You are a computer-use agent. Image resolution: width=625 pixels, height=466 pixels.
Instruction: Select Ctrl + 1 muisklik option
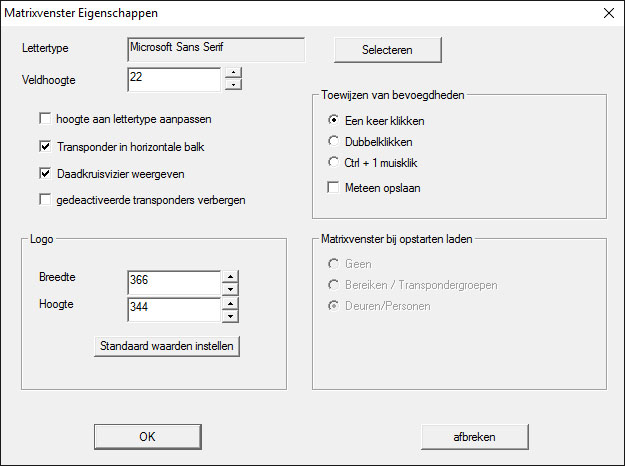[x=334, y=161]
